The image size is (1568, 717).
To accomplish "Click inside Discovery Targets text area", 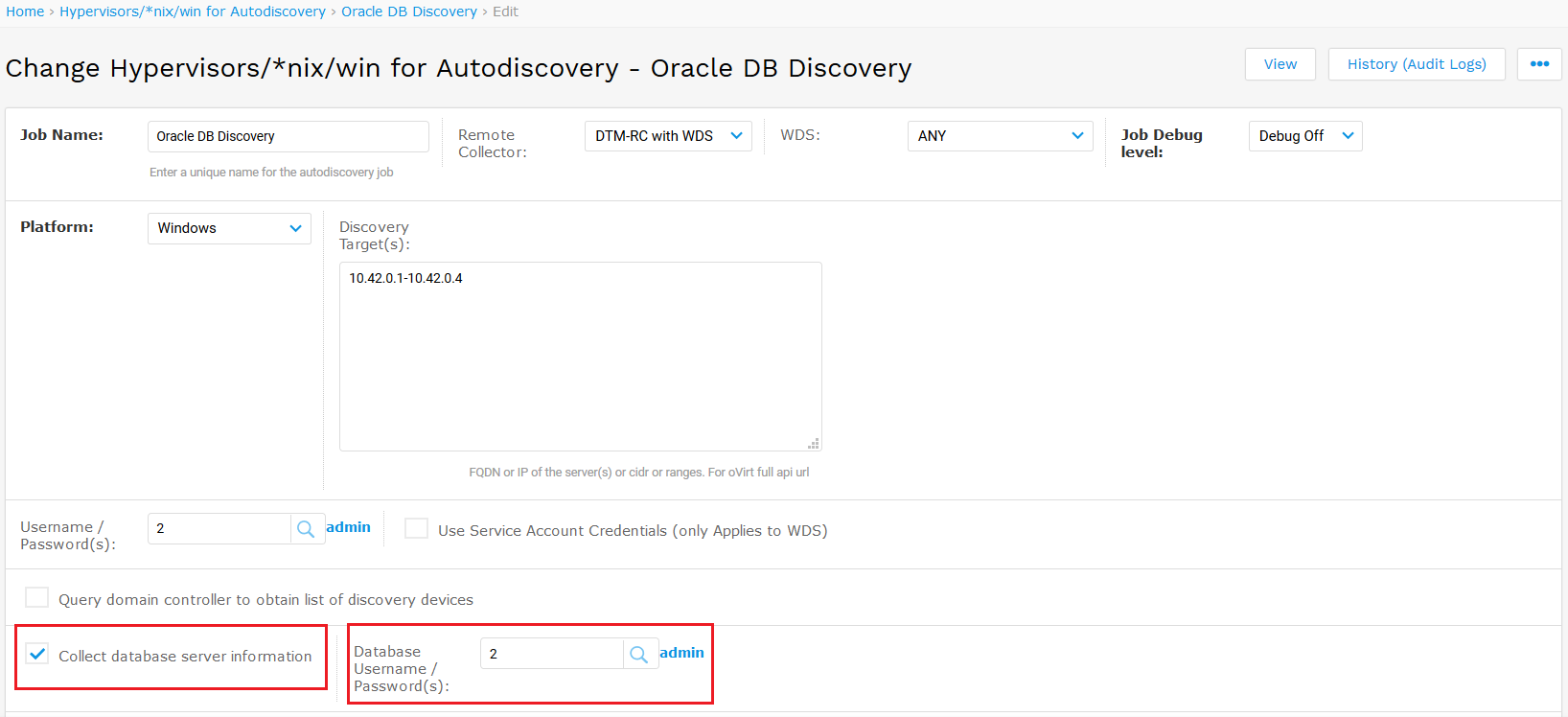I will tap(580, 357).
